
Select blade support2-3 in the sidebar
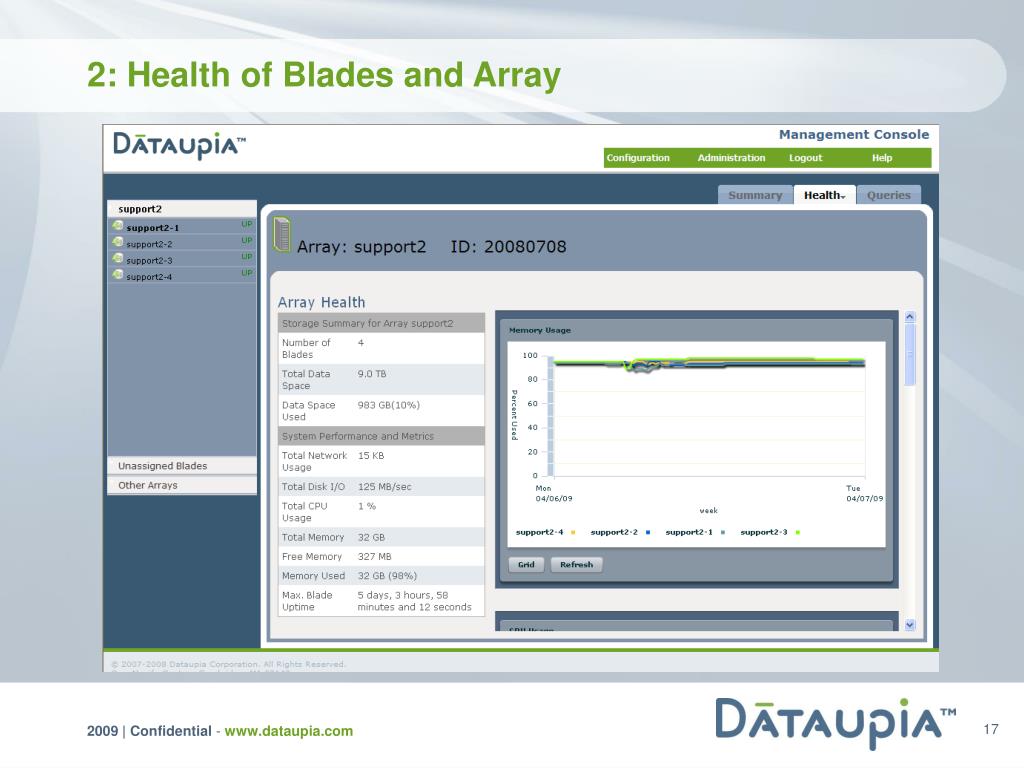click(182, 260)
